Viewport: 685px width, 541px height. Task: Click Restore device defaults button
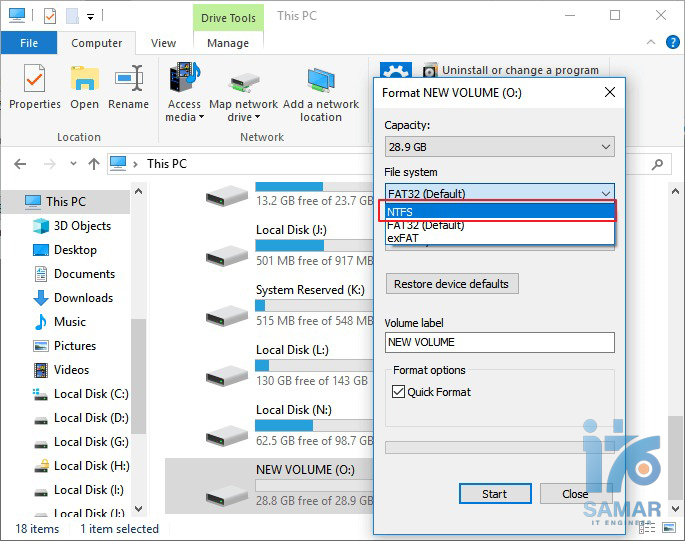pyautogui.click(x=451, y=284)
